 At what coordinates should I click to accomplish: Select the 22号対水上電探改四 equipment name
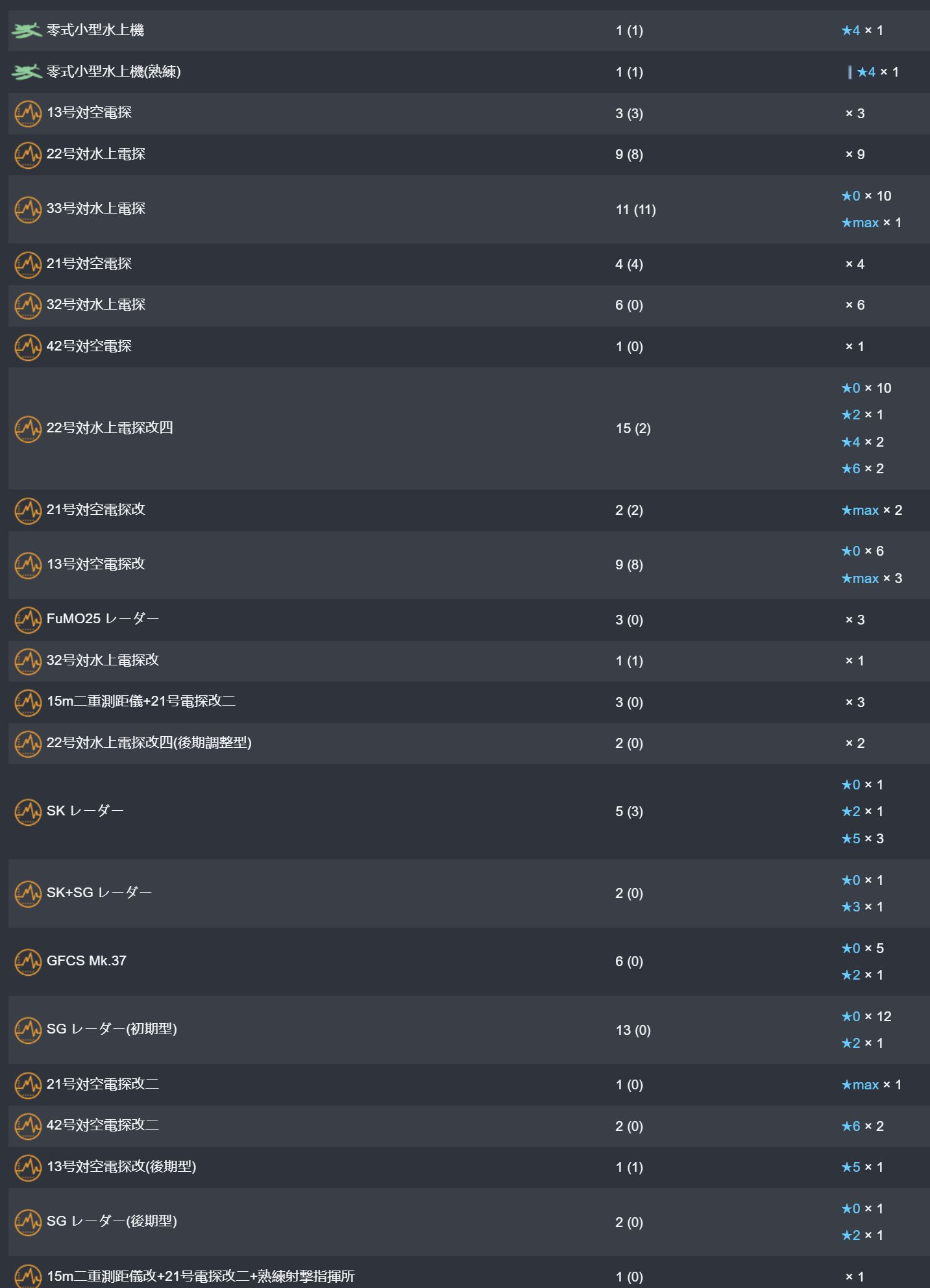click(110, 428)
